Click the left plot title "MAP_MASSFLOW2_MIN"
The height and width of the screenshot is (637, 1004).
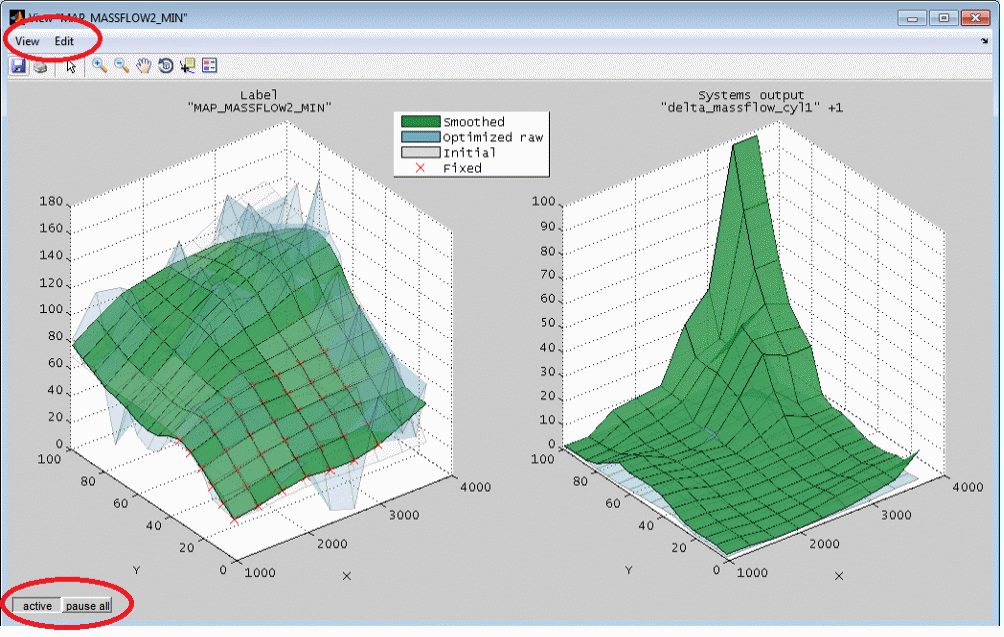pos(259,108)
